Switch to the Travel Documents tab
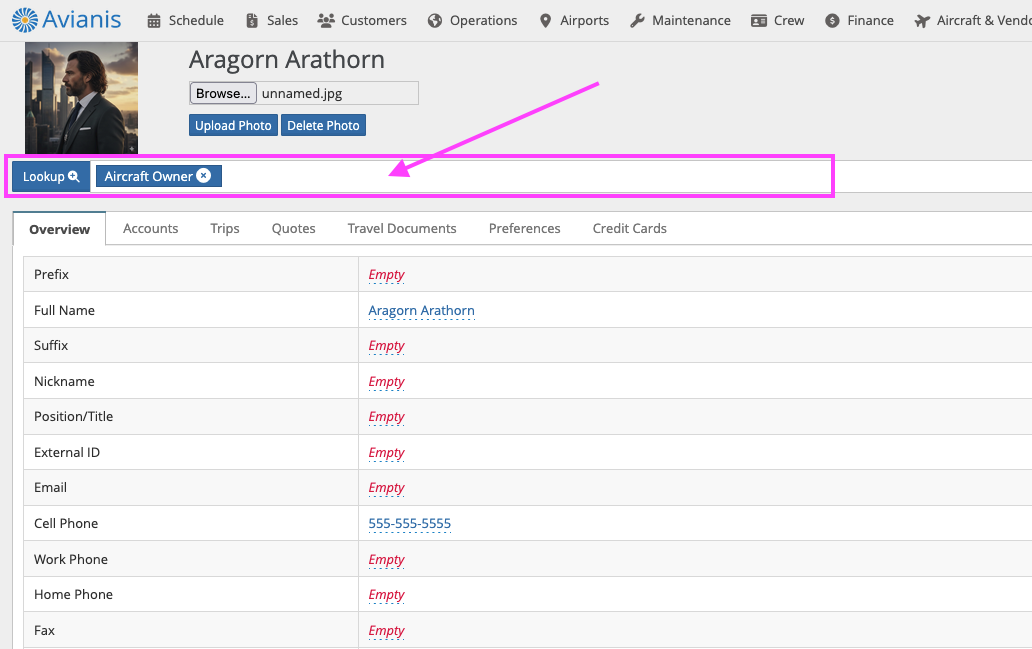Viewport: 1032px width, 649px height. [x=402, y=228]
